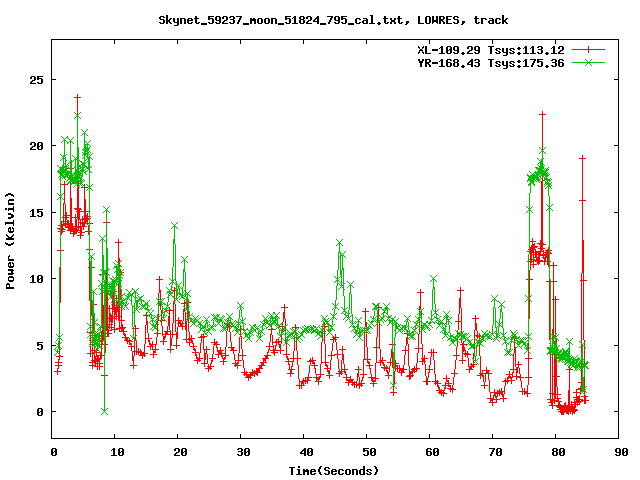Select the YR-168.43 Tsys:175.36 legend entry

click(491, 63)
